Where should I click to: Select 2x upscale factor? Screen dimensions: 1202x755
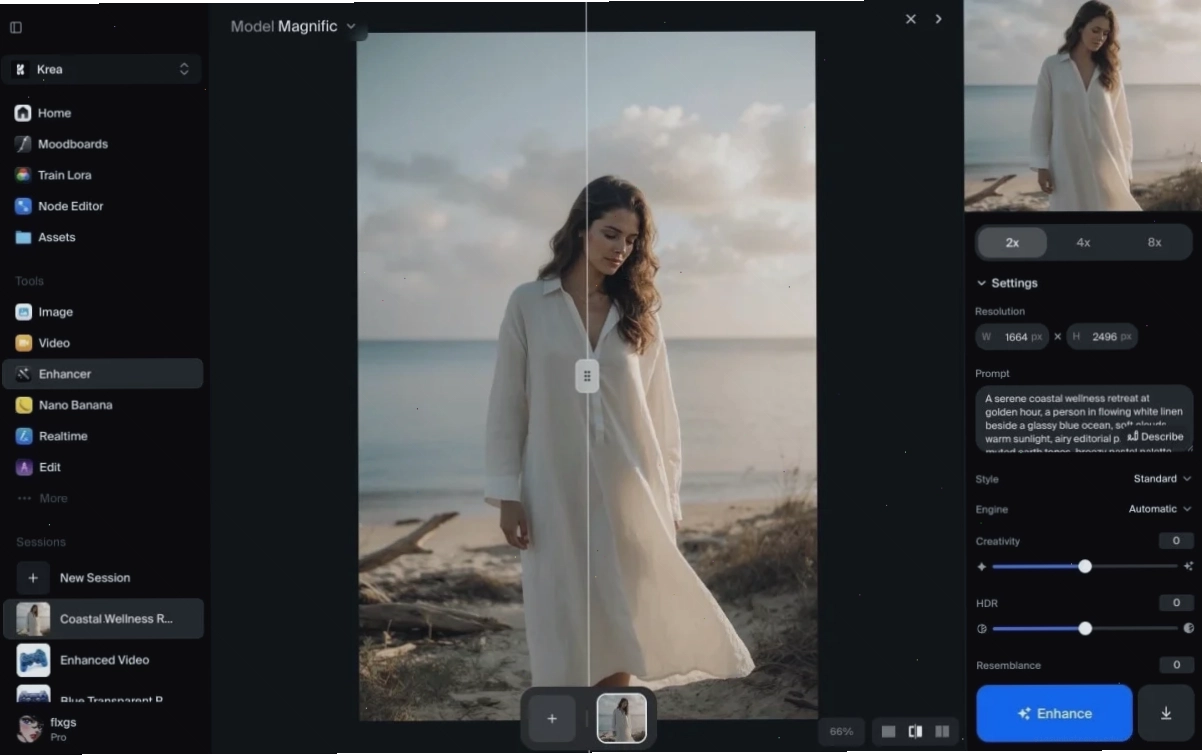click(1012, 243)
